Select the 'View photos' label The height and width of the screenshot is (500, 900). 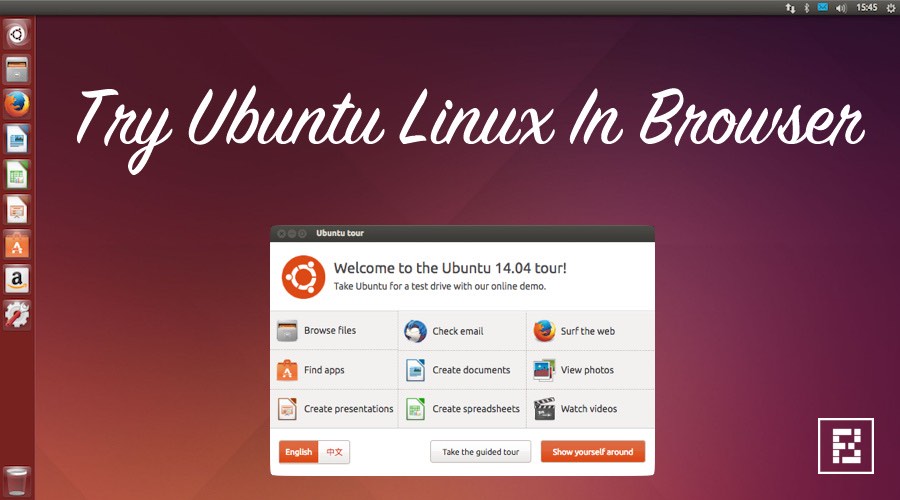point(587,370)
